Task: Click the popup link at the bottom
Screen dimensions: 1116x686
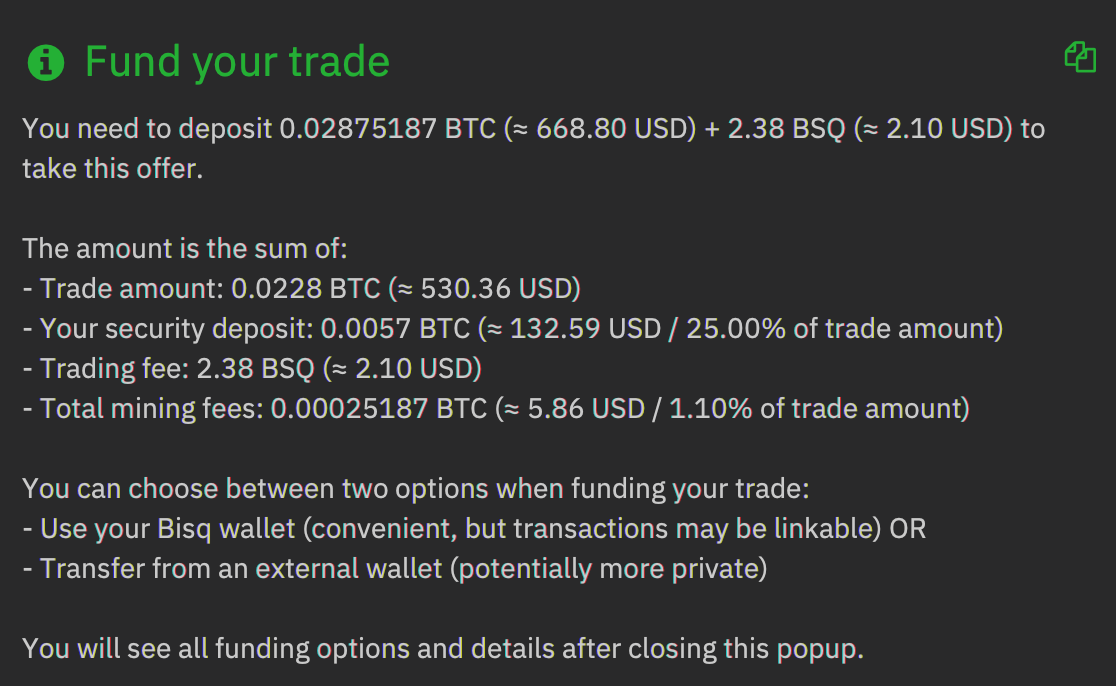Action: pos(817,648)
